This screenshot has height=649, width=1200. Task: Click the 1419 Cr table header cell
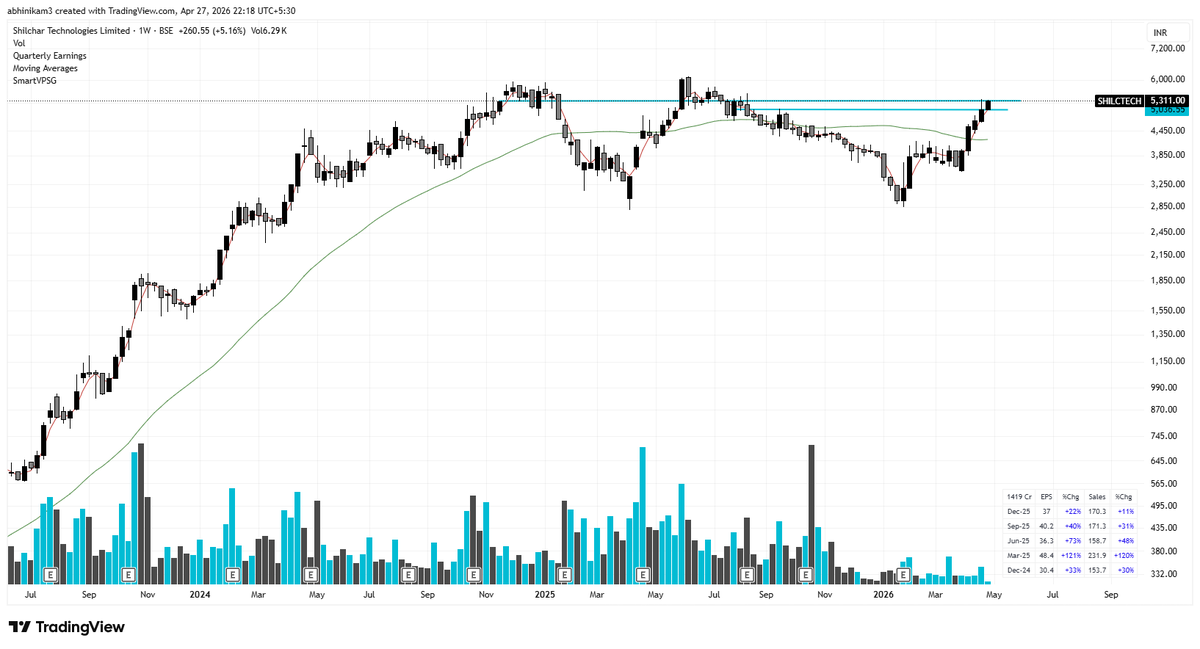(1018, 496)
